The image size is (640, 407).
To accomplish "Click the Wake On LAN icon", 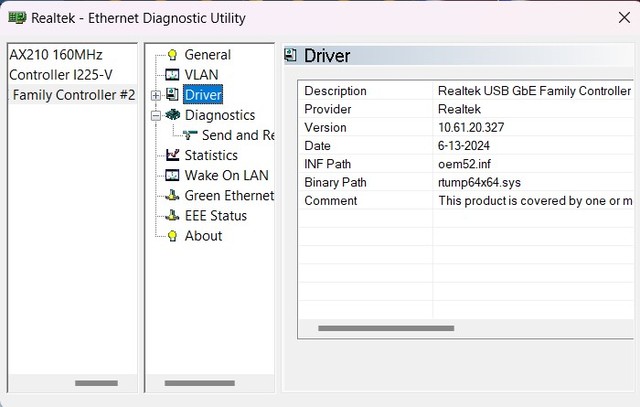I will [172, 175].
